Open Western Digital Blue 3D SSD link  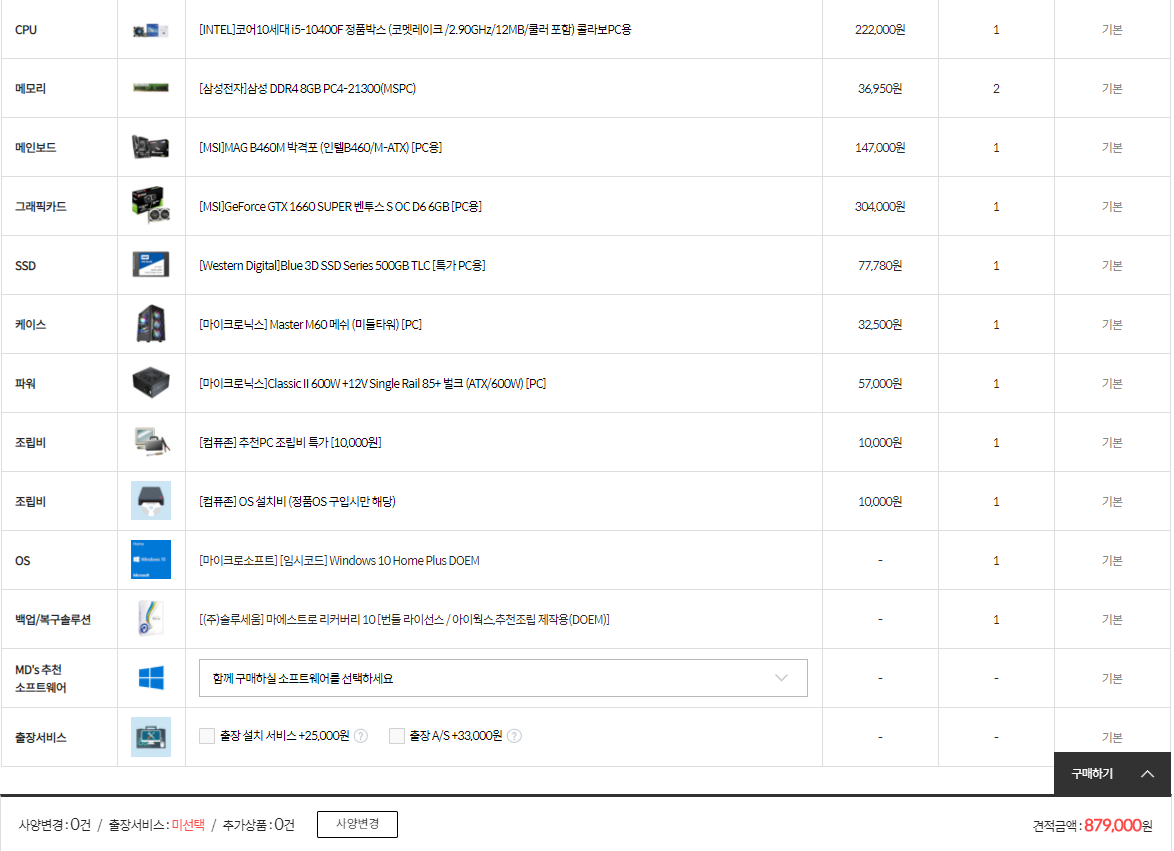[x=342, y=266]
